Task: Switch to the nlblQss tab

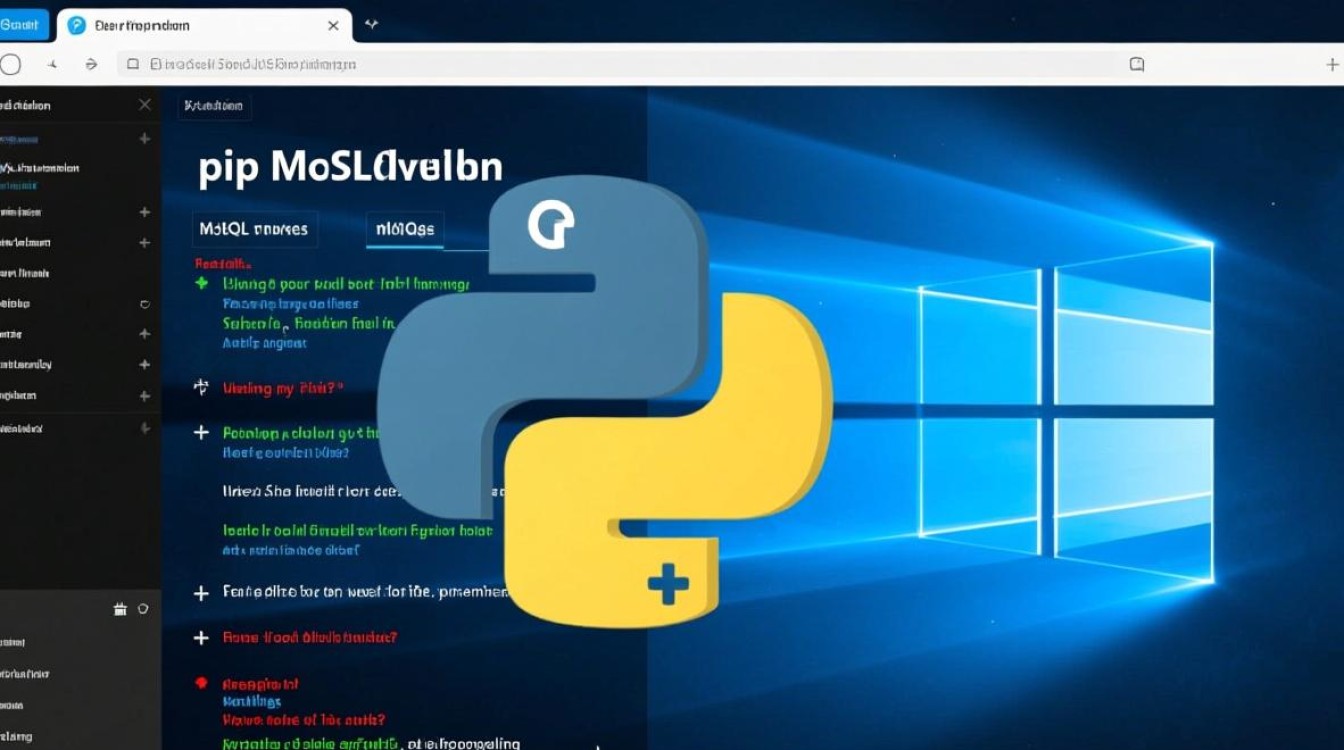Action: (404, 228)
